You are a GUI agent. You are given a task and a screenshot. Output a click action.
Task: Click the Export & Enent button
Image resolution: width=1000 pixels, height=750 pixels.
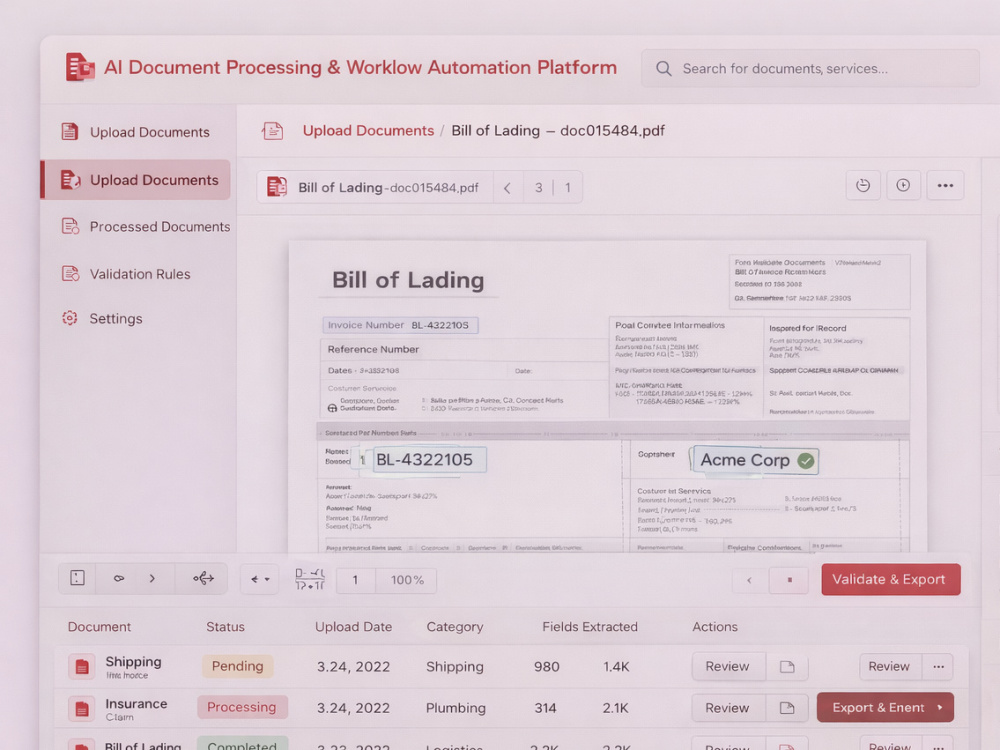click(x=885, y=707)
